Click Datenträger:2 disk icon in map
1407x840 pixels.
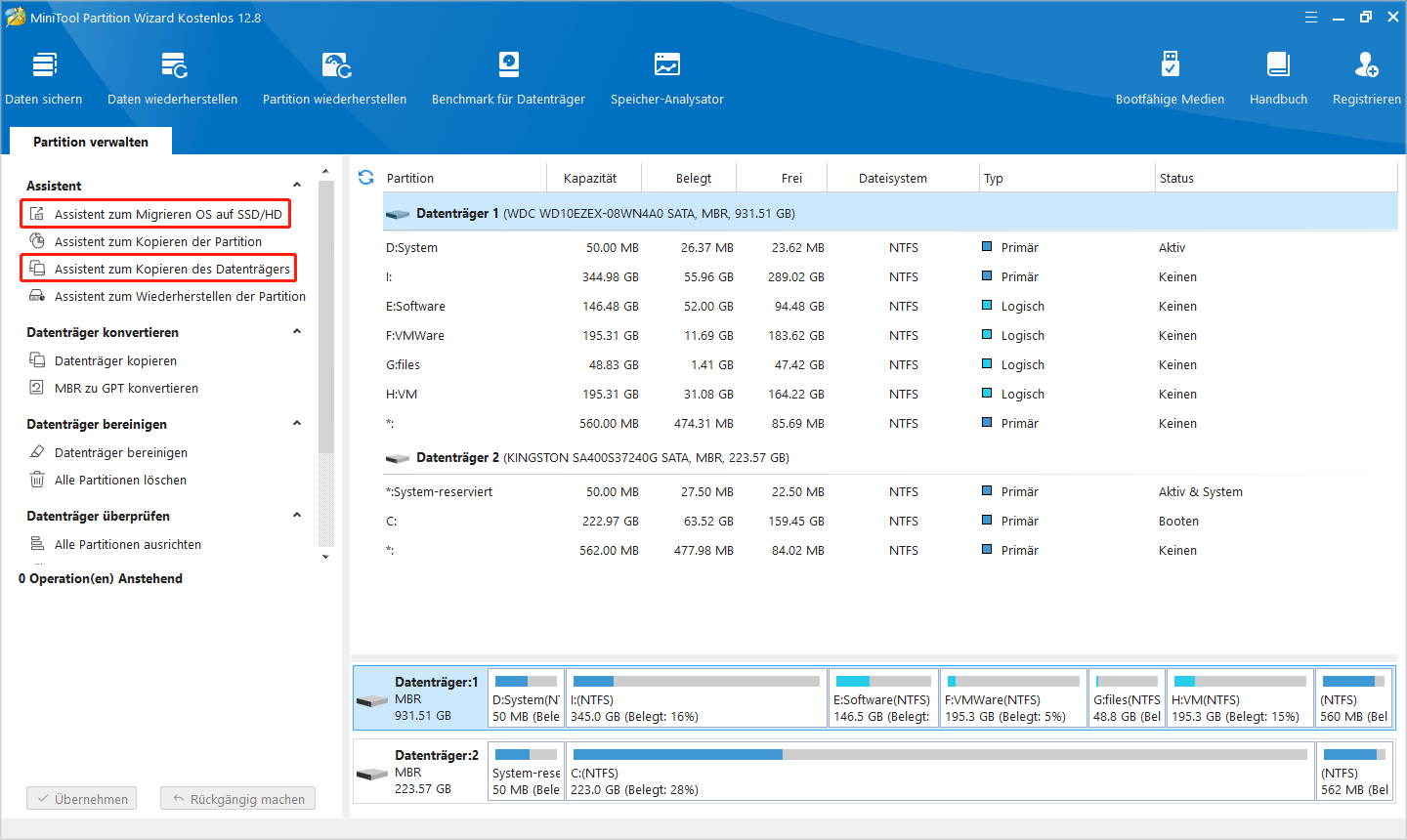pyautogui.click(x=372, y=774)
